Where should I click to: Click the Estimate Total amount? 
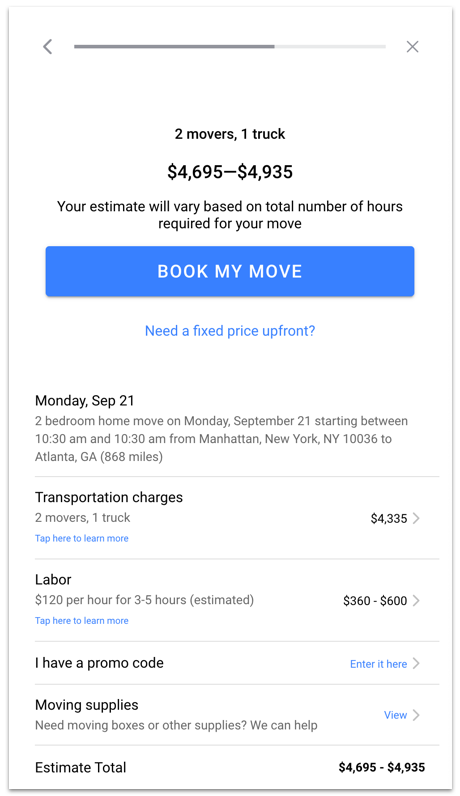click(x=382, y=767)
